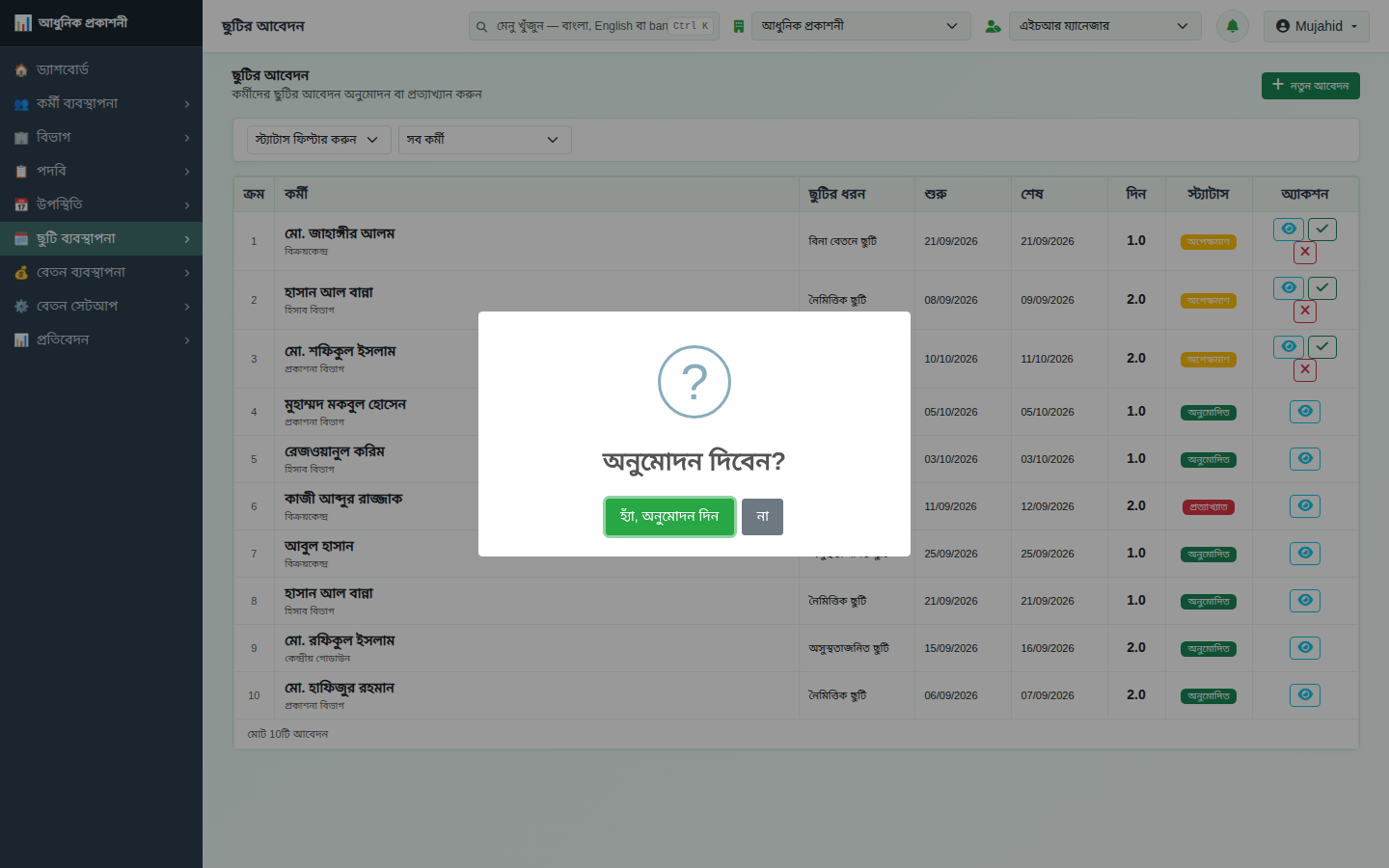Viewport: 1389px width, 868px height.
Task: Expand the উপস্থিতি sidebar menu
Action: click(x=101, y=204)
